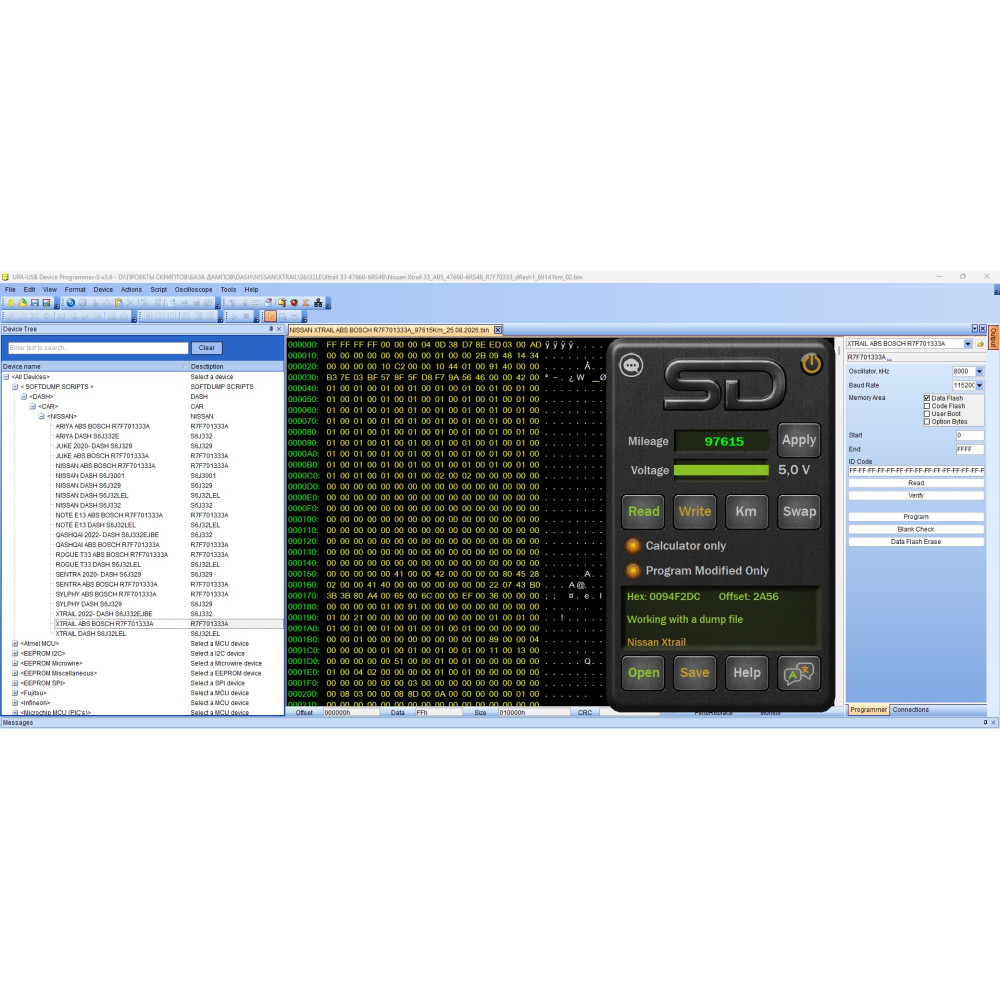Viewport: 1000px width, 1000px height.
Task: Select QASHQAI ABS BOSCH R7F701333A tree row
Action: click(107, 545)
